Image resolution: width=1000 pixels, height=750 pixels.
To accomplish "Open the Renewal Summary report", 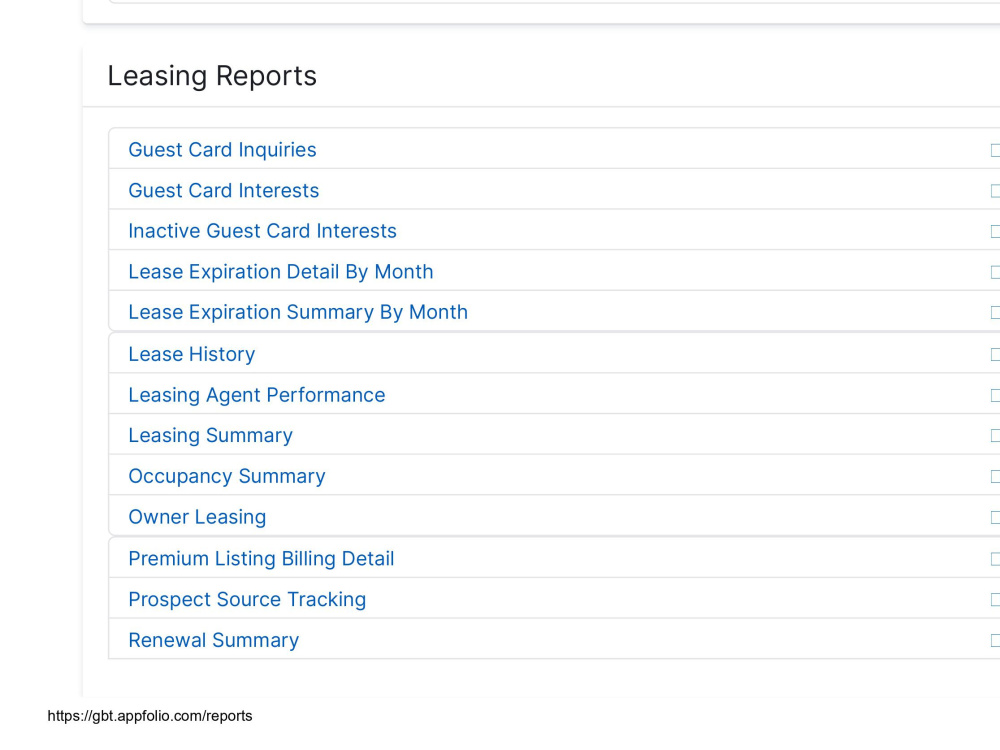I will (x=213, y=640).
